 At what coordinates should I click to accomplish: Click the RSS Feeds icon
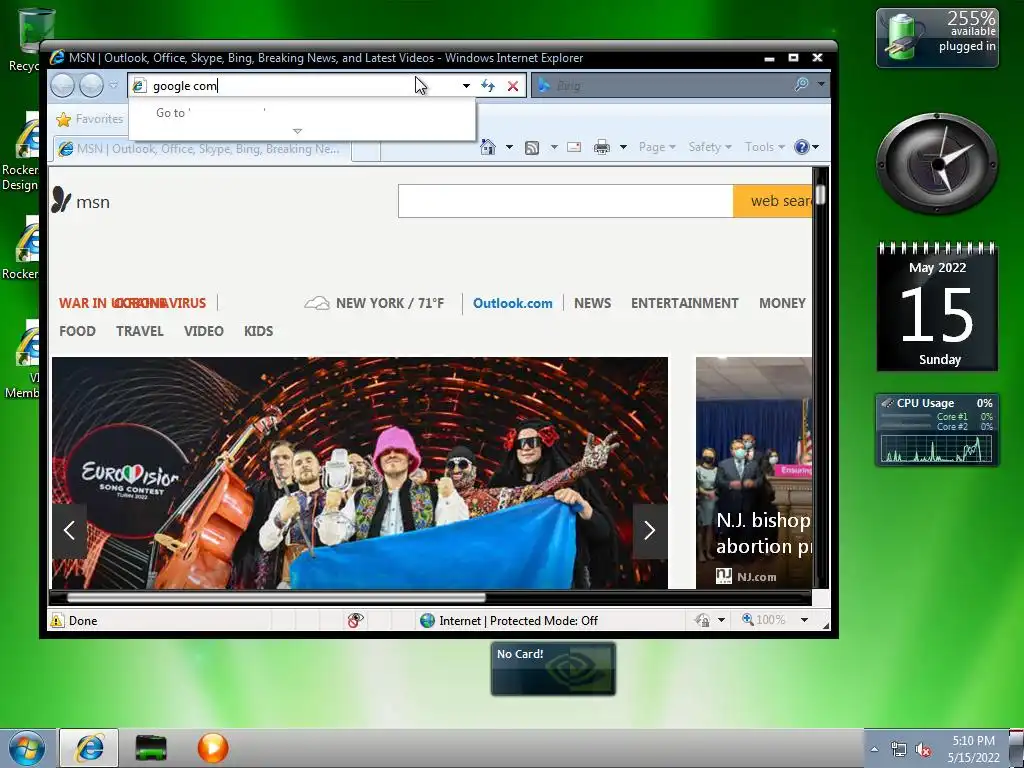532,148
